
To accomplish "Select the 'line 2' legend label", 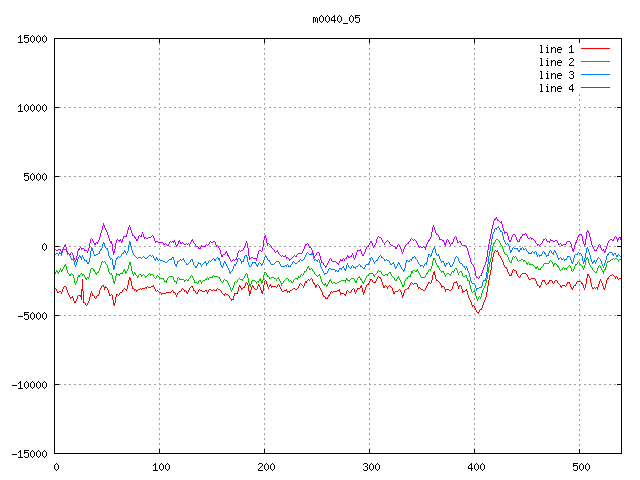I will pyautogui.click(x=556, y=62).
